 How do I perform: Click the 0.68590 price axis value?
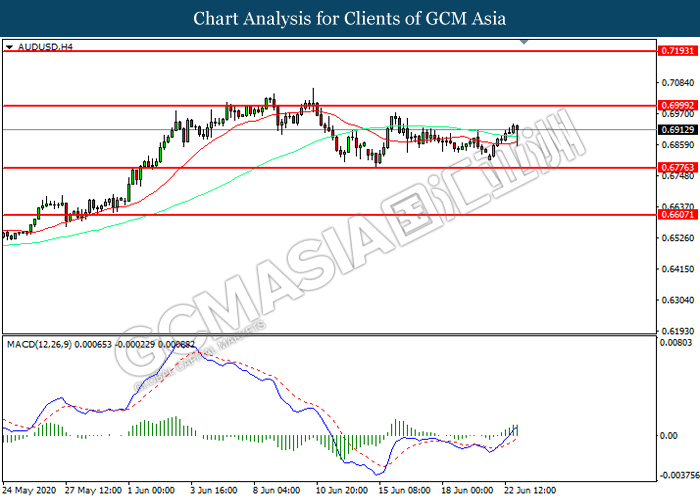click(x=678, y=145)
